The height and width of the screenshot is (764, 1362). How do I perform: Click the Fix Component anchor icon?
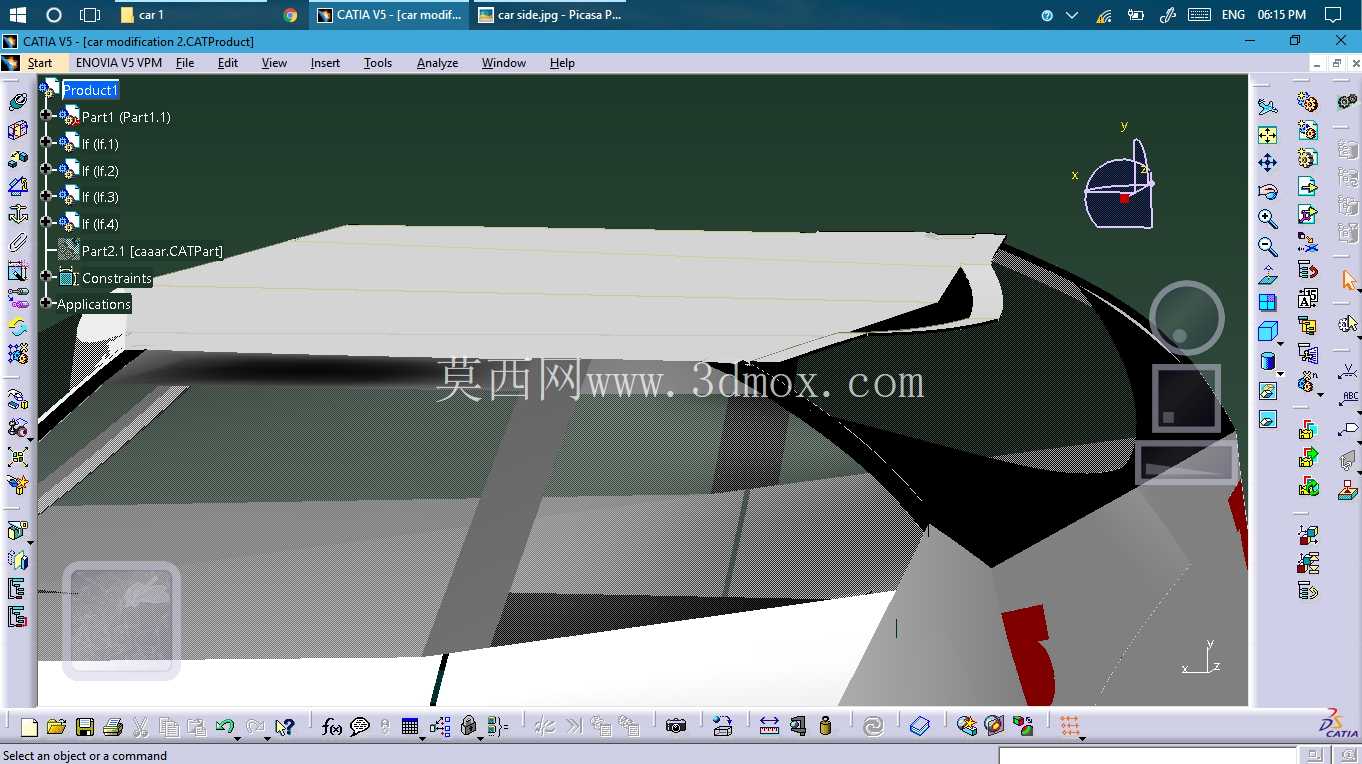18,214
